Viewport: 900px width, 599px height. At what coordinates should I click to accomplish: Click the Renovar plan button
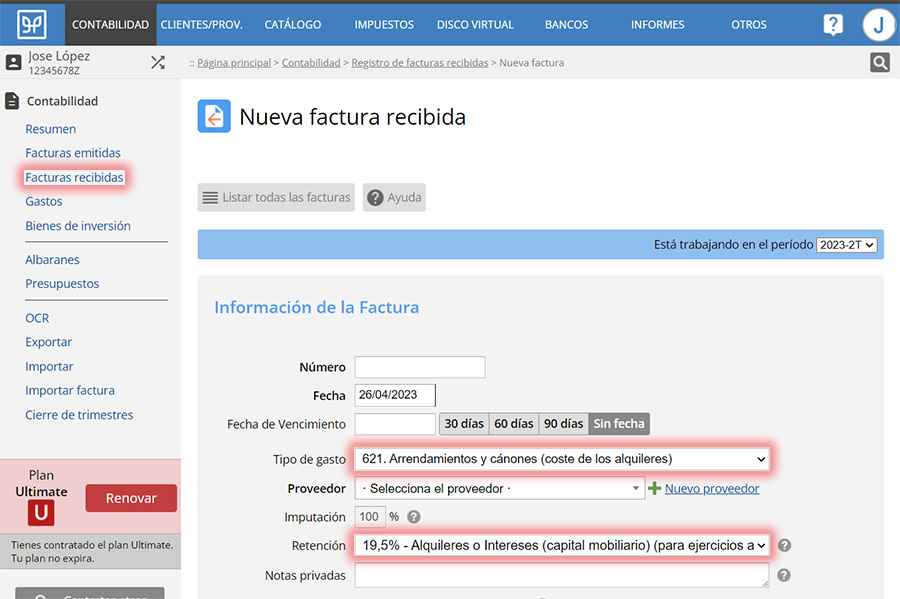(x=131, y=498)
